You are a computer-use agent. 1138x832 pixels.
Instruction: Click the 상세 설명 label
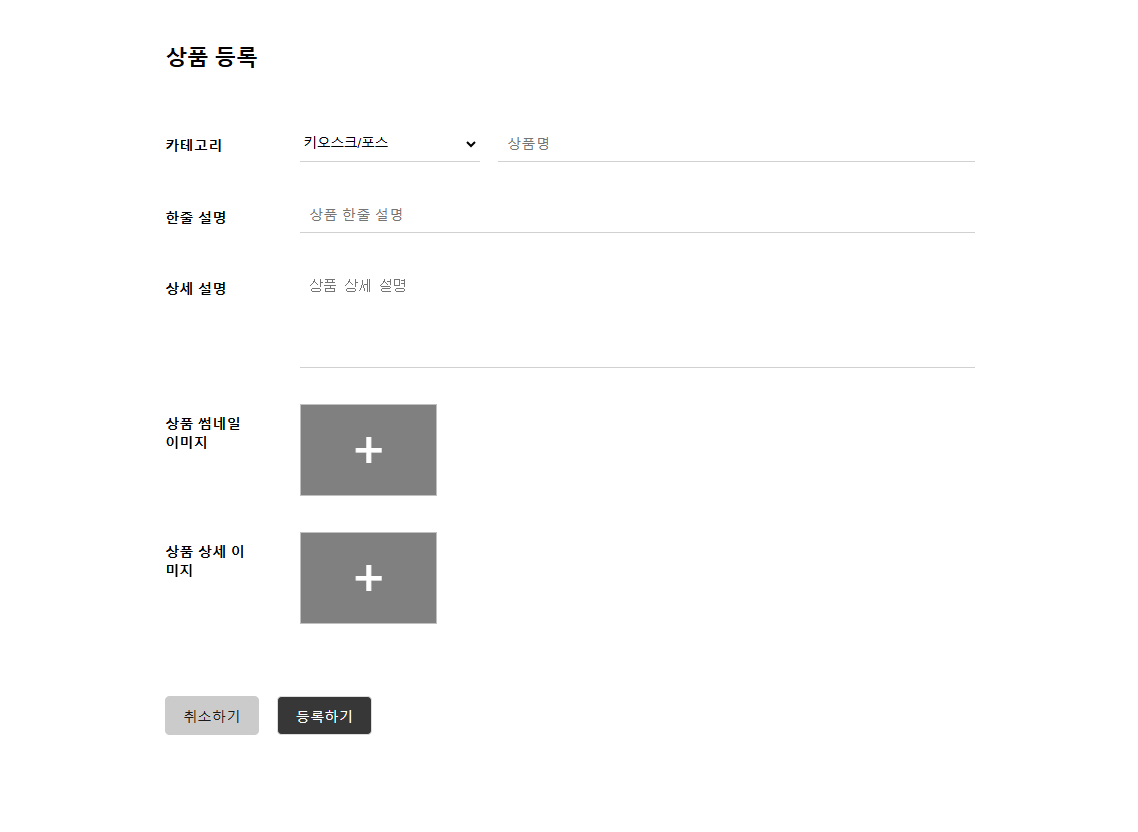(x=196, y=288)
